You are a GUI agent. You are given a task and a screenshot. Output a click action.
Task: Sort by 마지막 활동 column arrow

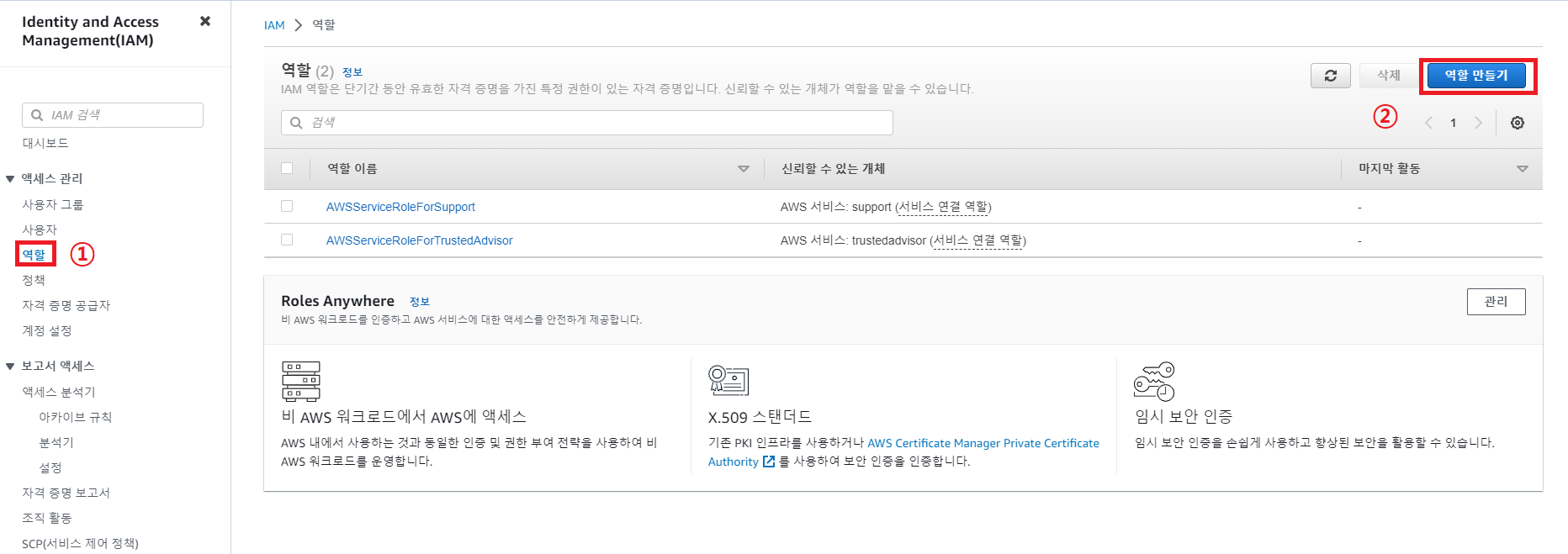tap(1523, 169)
